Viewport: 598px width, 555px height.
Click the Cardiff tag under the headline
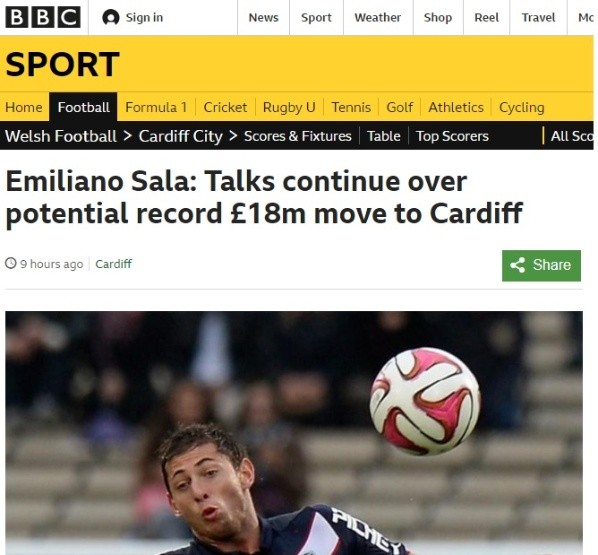point(114,264)
